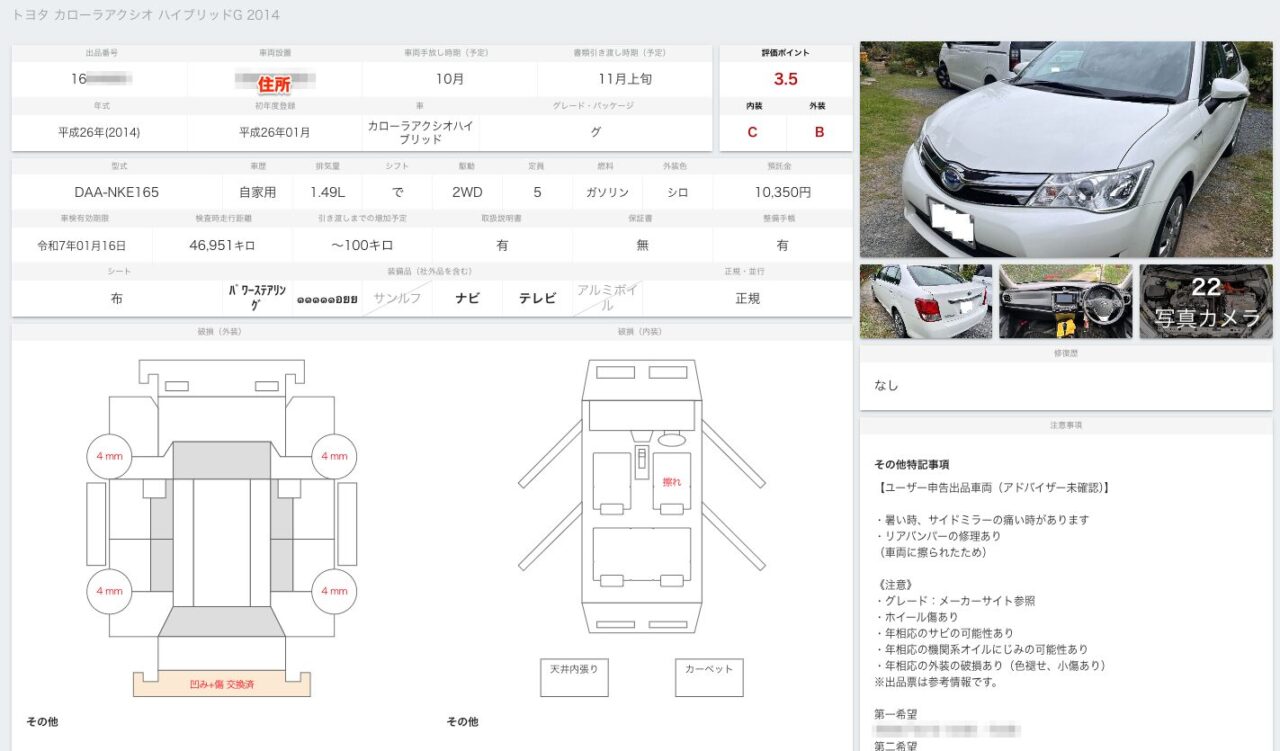Click the page title トヨタ カローラアクシオ ハイブリッドG 2014
1280x751 pixels.
tap(146, 15)
